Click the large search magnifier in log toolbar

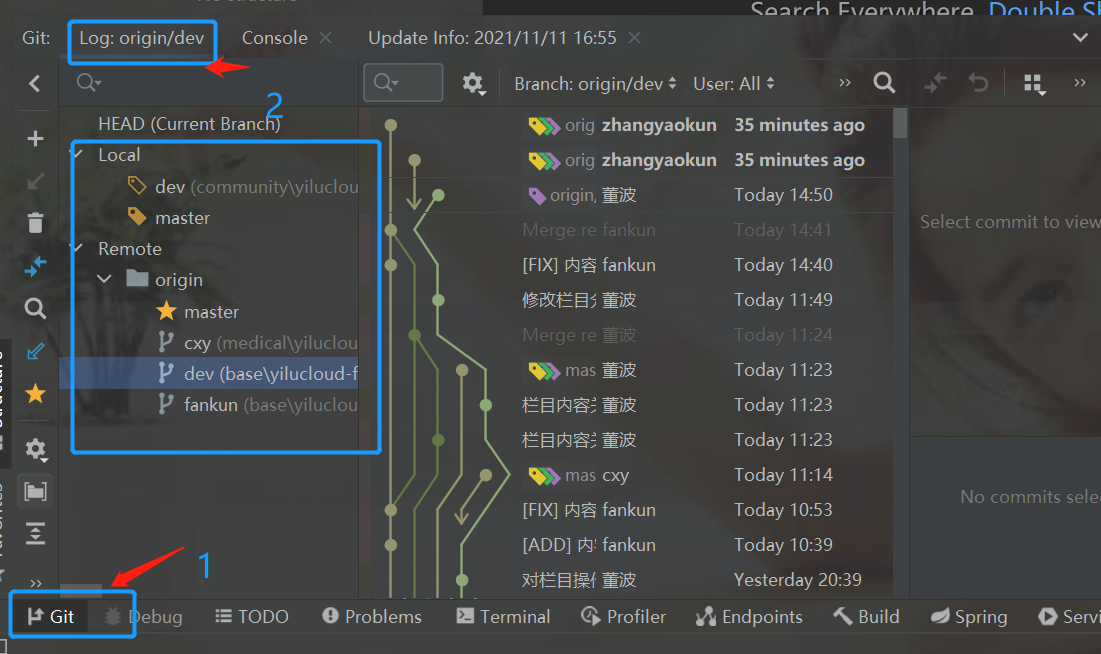click(884, 84)
